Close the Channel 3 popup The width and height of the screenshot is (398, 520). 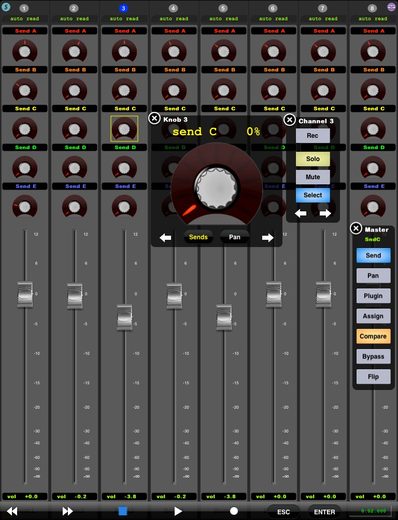(290, 120)
